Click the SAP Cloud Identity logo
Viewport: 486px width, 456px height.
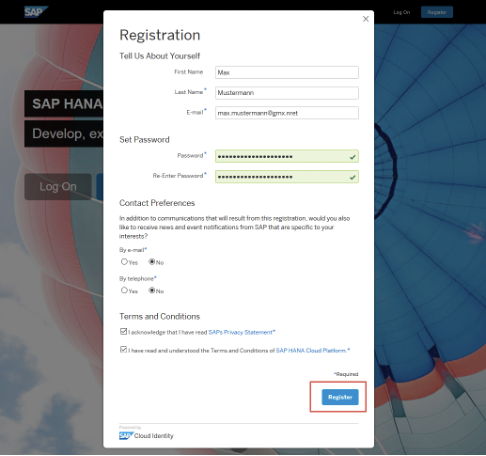click(146, 435)
